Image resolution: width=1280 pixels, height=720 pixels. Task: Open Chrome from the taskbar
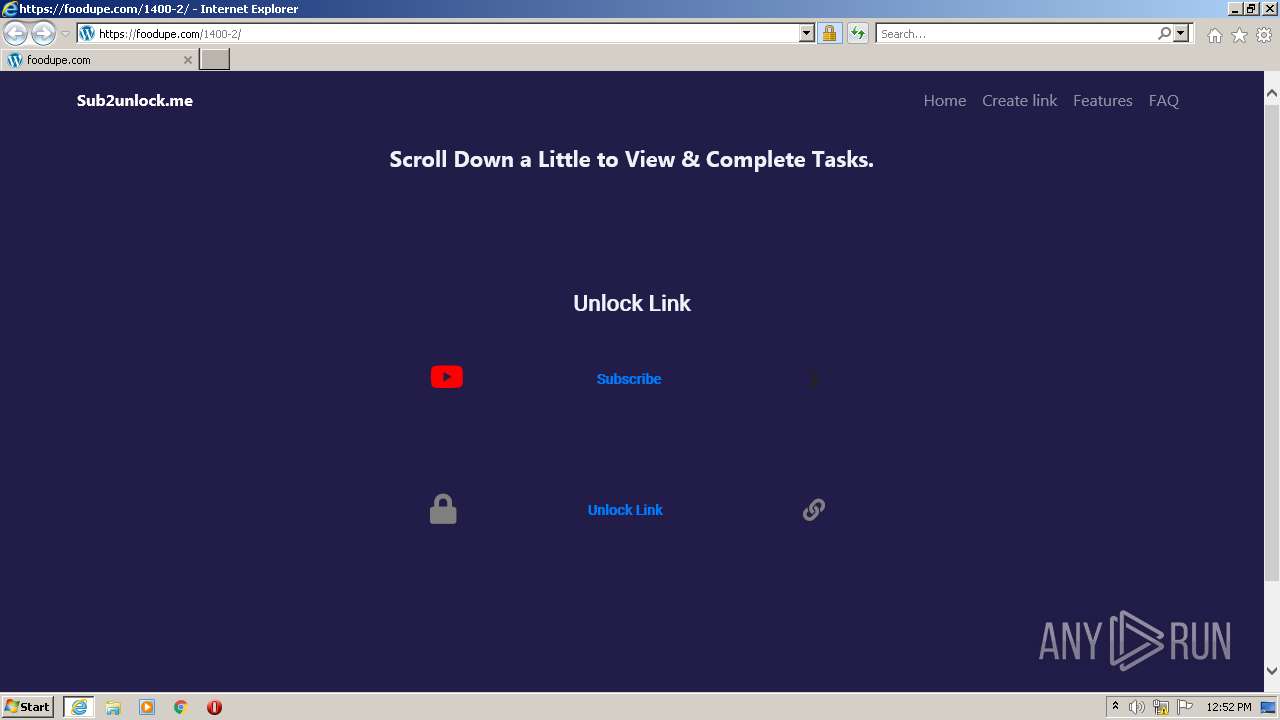181,707
